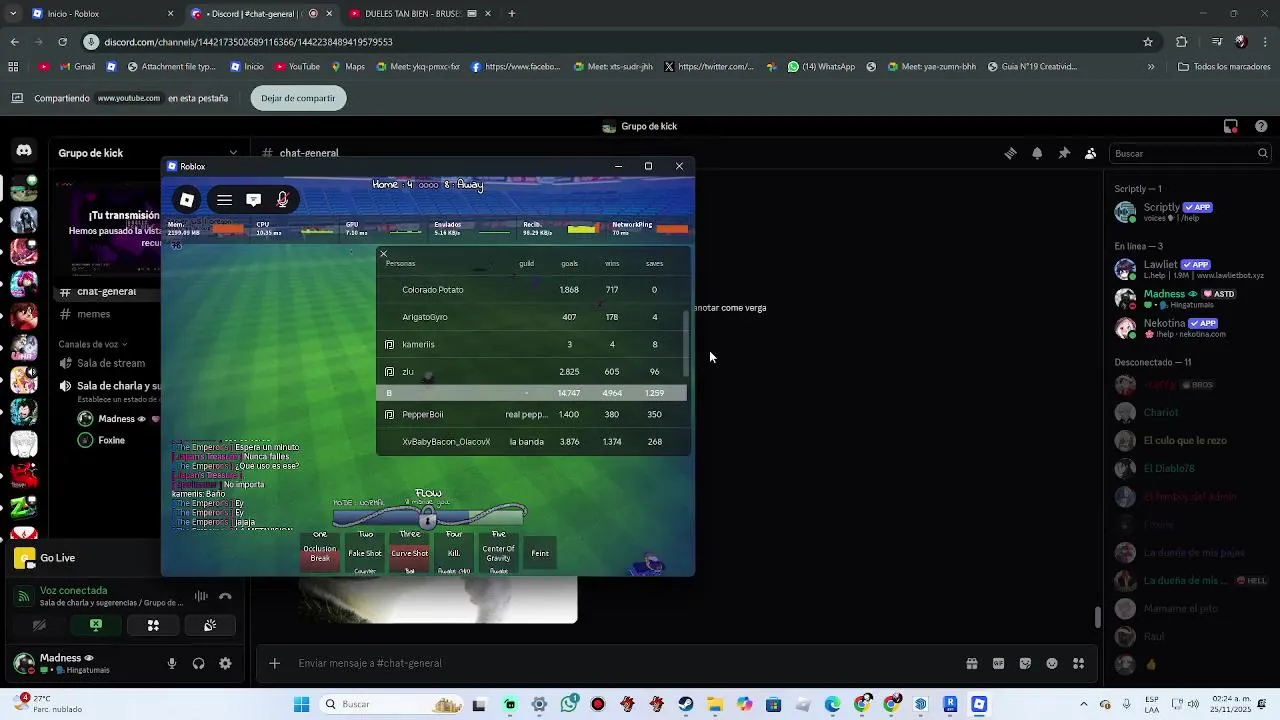
Task: Toggle the member list icon
Action: 1090,153
